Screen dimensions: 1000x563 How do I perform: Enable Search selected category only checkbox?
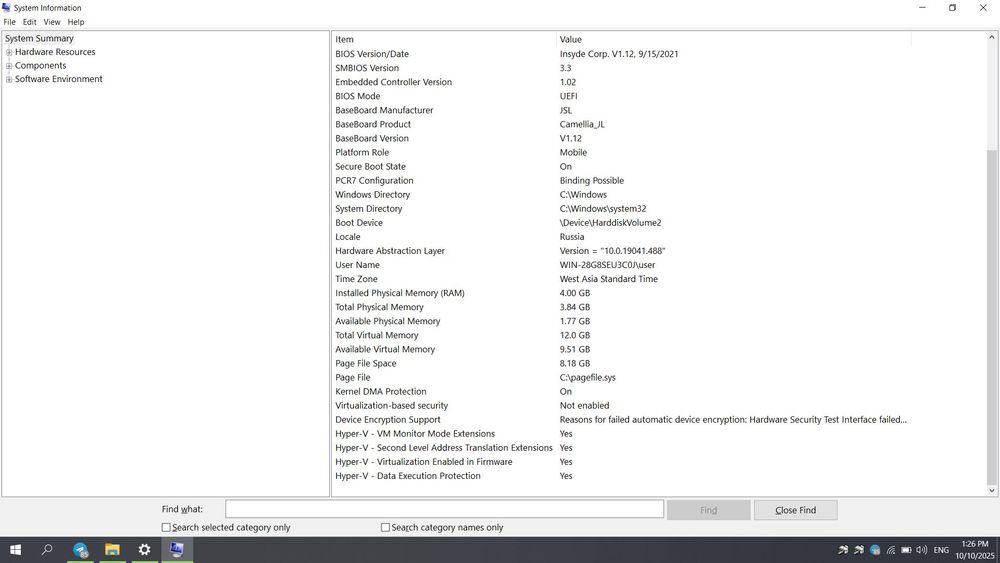click(166, 527)
